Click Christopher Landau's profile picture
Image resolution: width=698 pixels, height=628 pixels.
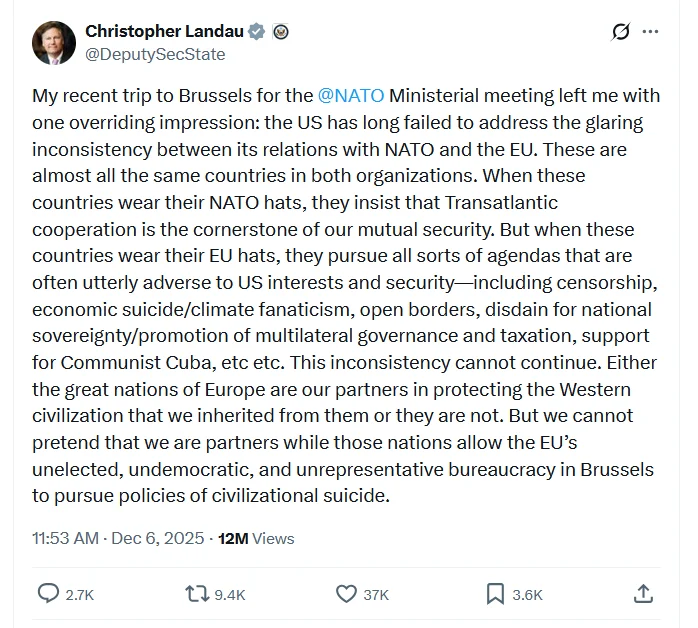pyautogui.click(x=53, y=42)
